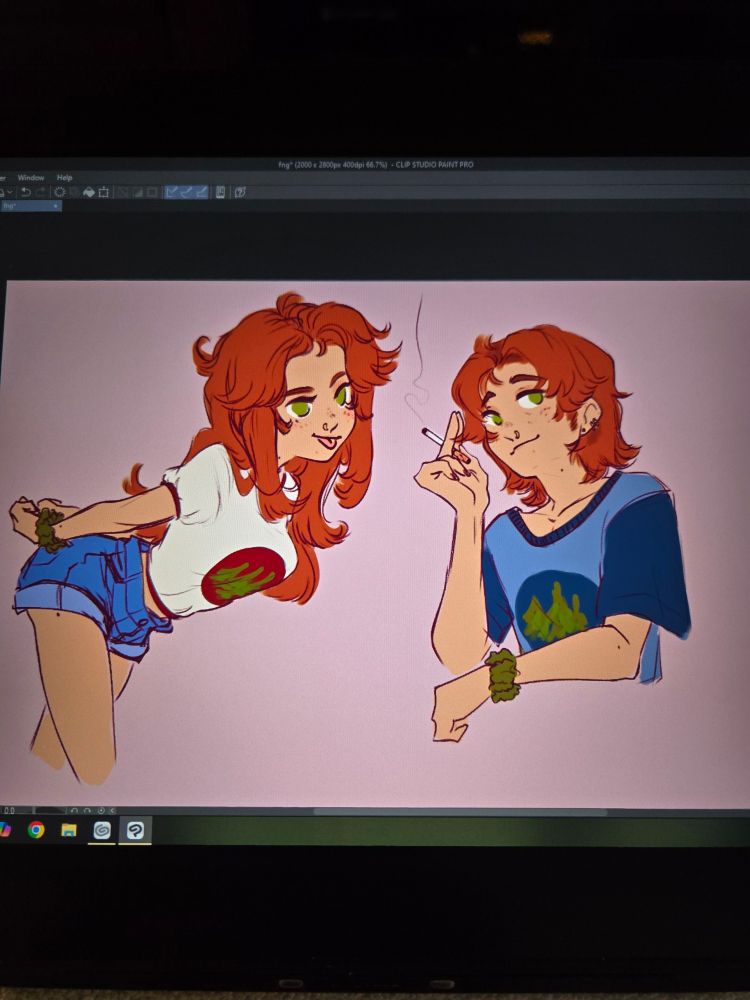The image size is (750, 1000).
Task: Click the pink illustration canvas
Action: [376, 542]
